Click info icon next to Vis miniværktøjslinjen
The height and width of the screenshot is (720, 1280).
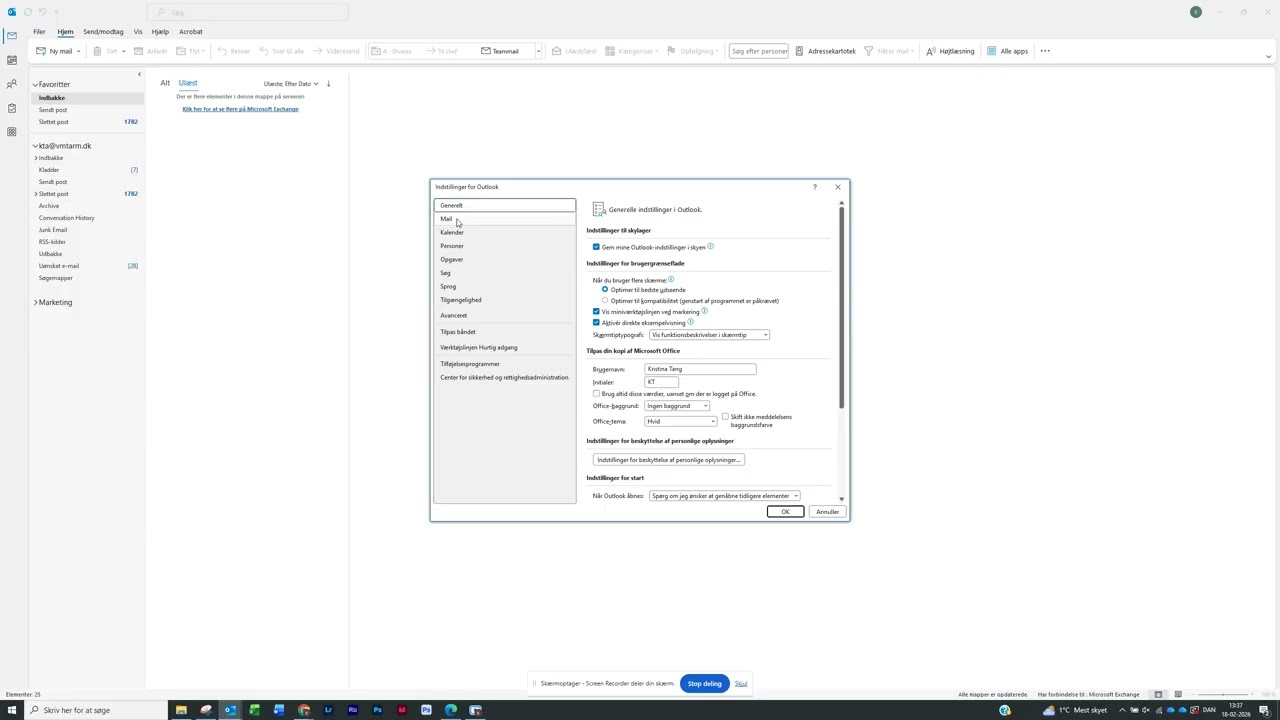[705, 311]
